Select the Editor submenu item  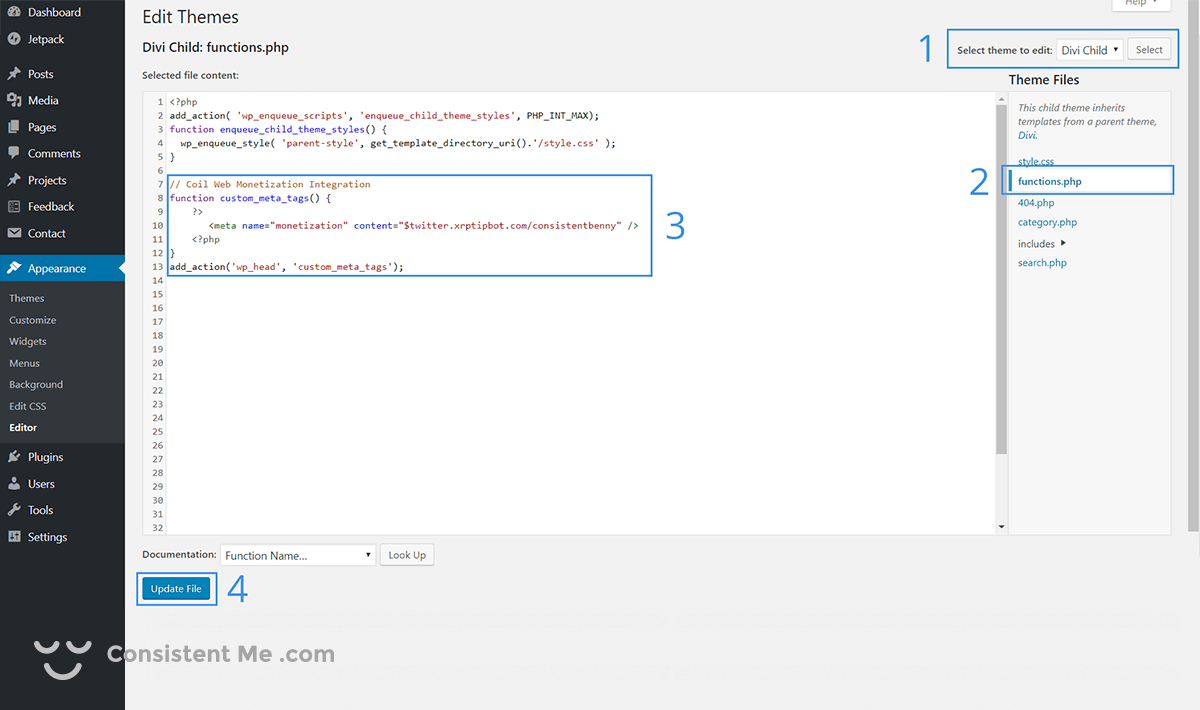(x=23, y=427)
